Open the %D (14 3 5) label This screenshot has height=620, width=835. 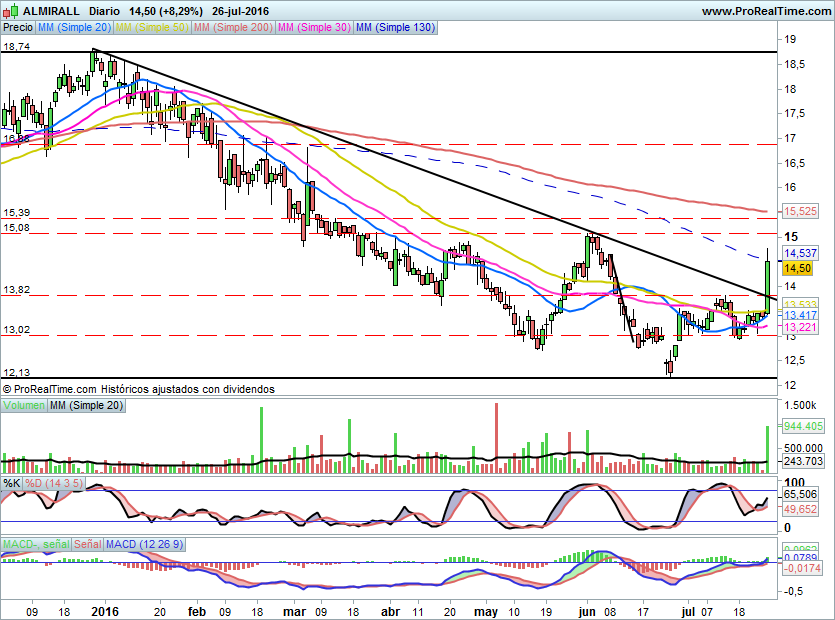point(54,483)
